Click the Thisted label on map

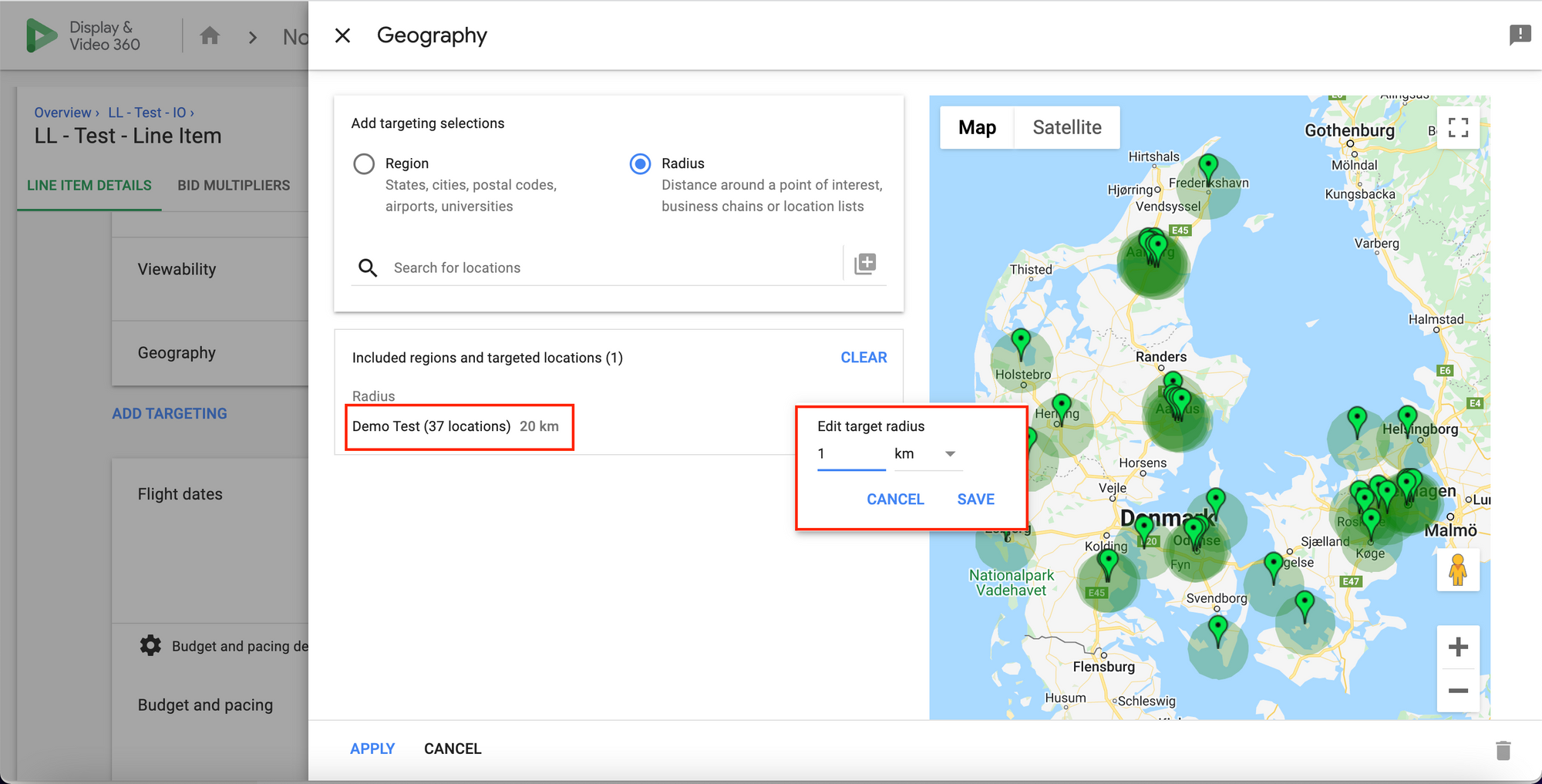tap(1031, 269)
